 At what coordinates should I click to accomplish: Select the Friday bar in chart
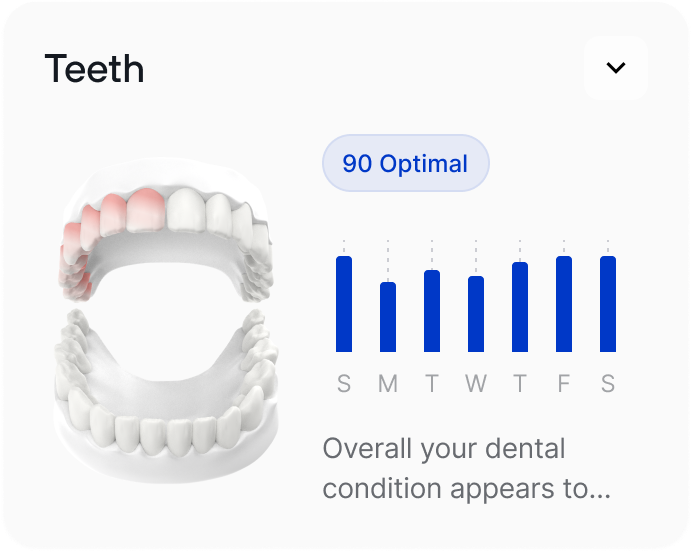point(564,304)
